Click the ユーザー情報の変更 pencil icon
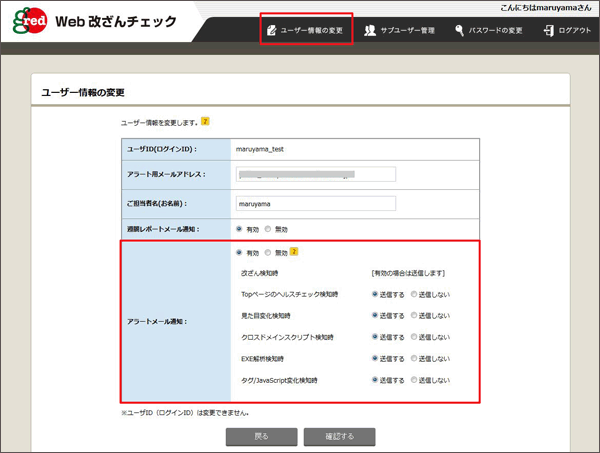Screen dimensions: 600x453 click(x=270, y=31)
